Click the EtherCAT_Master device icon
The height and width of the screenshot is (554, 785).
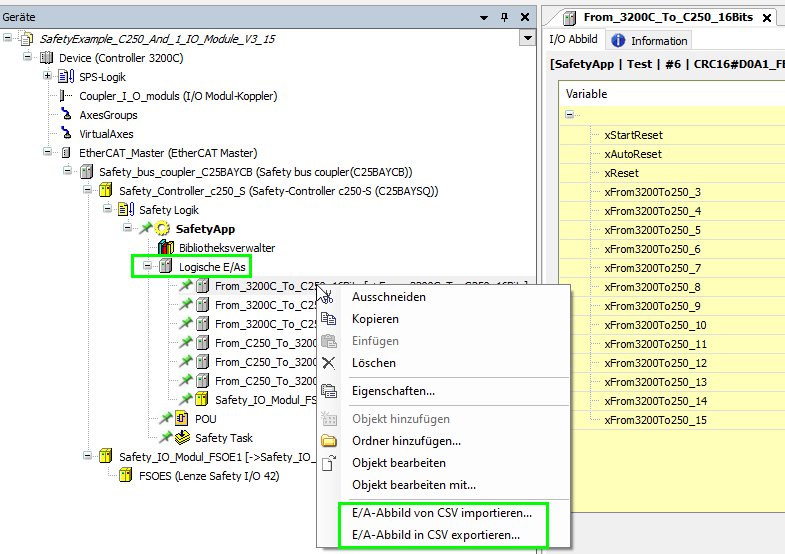pos(66,153)
